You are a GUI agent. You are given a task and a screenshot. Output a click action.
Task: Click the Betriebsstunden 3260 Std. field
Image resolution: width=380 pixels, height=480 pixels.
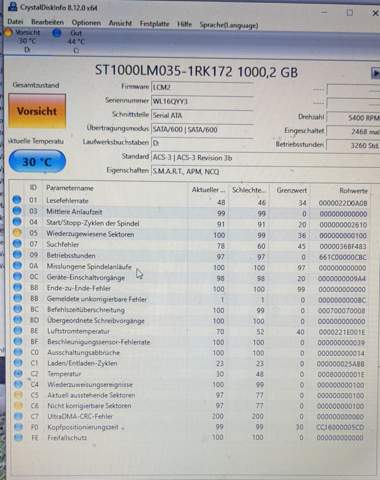353,145
